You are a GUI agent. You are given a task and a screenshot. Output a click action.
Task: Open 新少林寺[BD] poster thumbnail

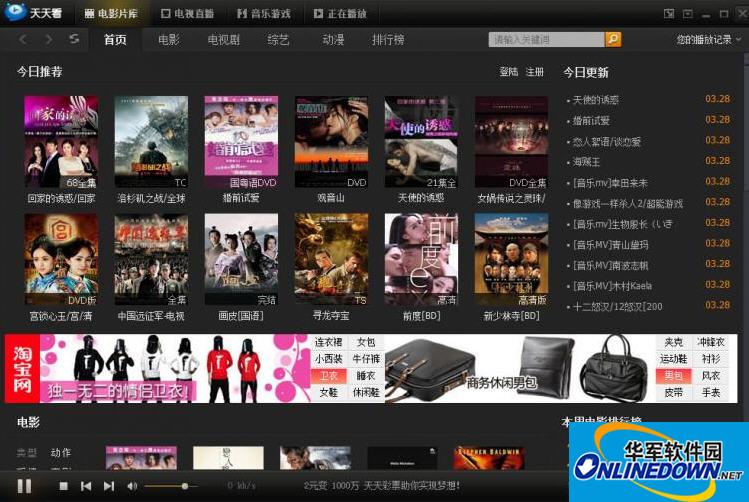[512, 259]
